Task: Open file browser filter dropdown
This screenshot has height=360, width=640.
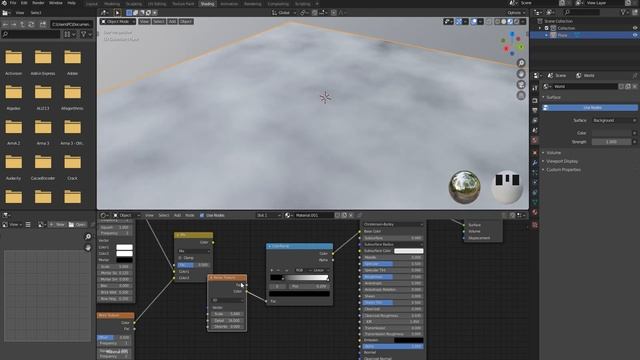Action: (86, 35)
